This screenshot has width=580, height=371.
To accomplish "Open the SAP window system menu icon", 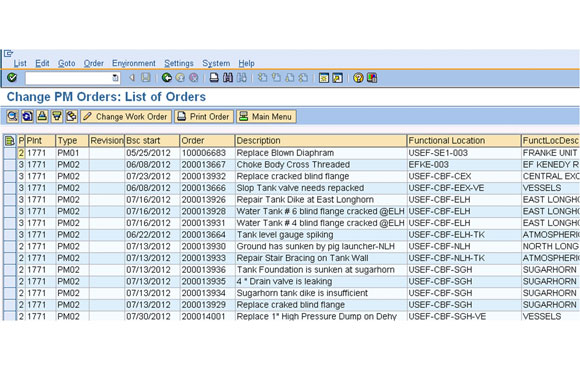I will [8, 54].
